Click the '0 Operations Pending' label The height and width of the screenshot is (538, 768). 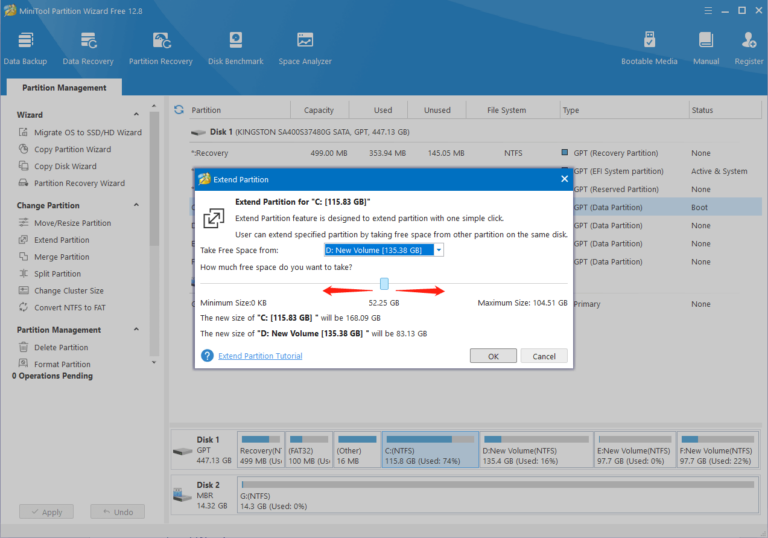[x=52, y=376]
